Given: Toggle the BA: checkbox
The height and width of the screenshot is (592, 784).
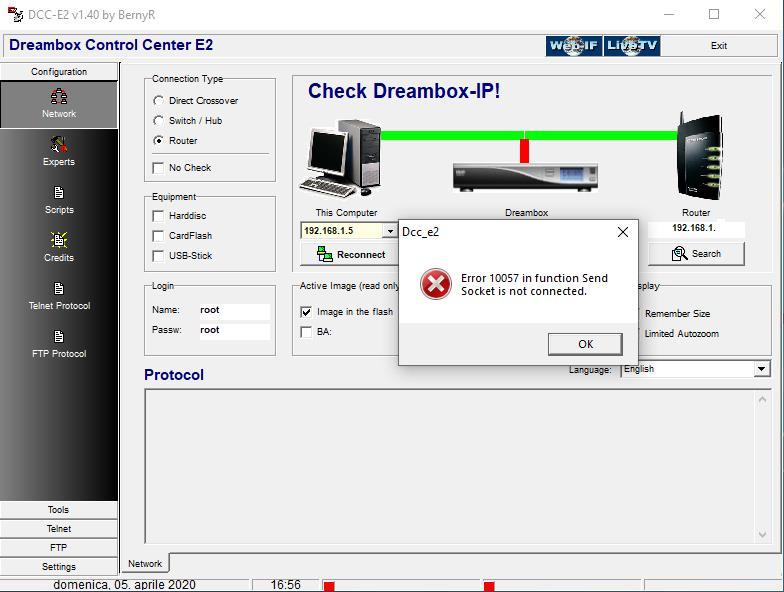Looking at the screenshot, I should [306, 332].
